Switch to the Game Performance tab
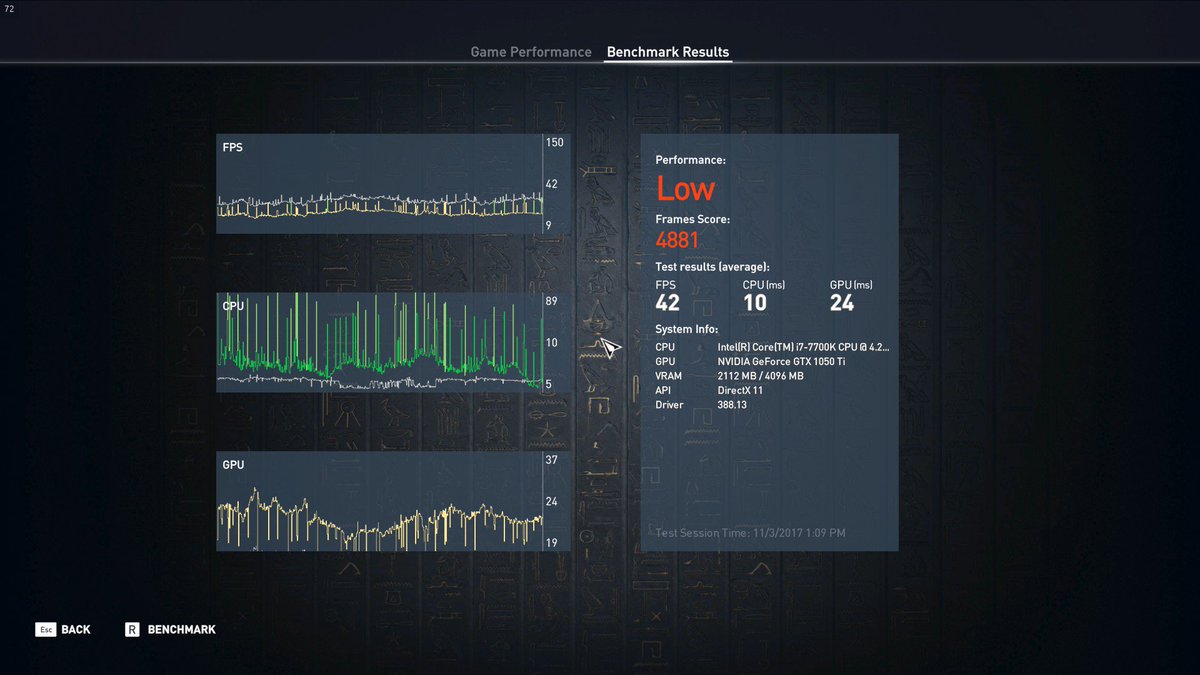1200x675 pixels. point(531,52)
